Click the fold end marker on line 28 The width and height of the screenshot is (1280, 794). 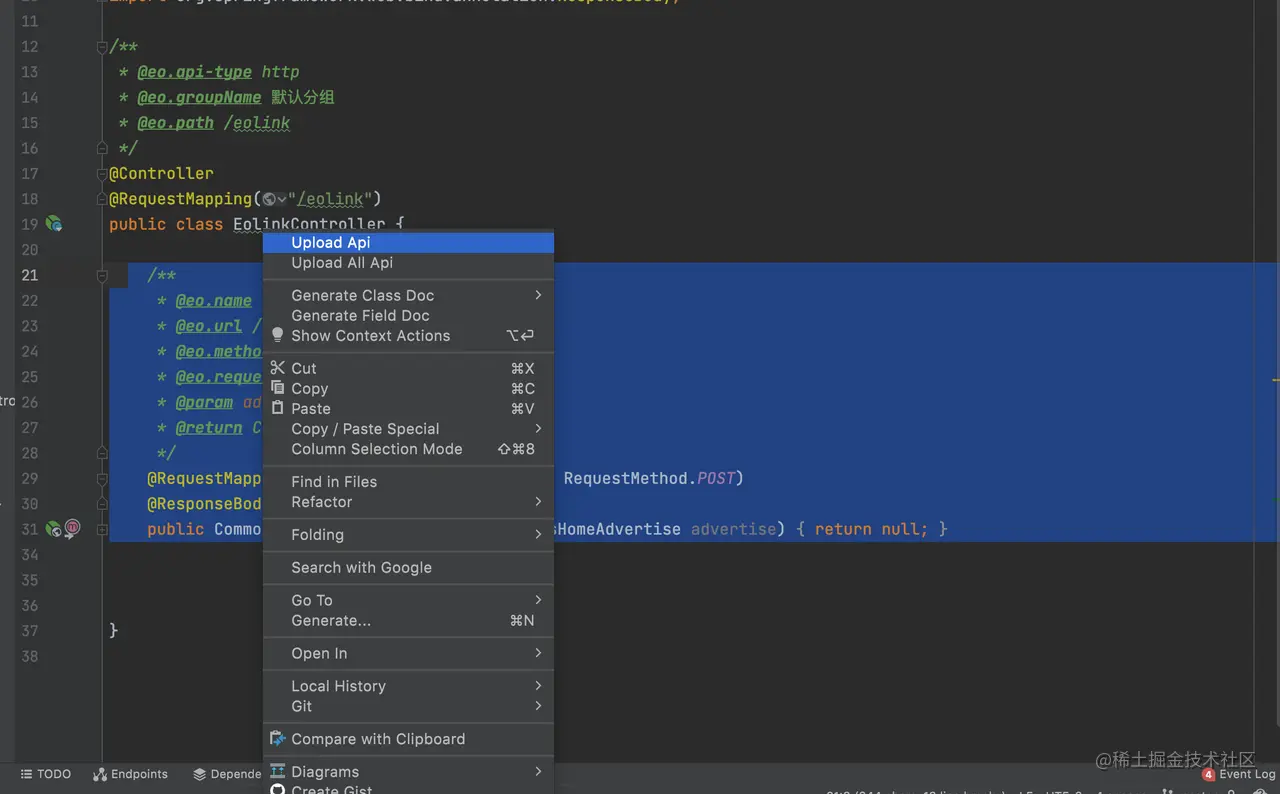pos(102,453)
